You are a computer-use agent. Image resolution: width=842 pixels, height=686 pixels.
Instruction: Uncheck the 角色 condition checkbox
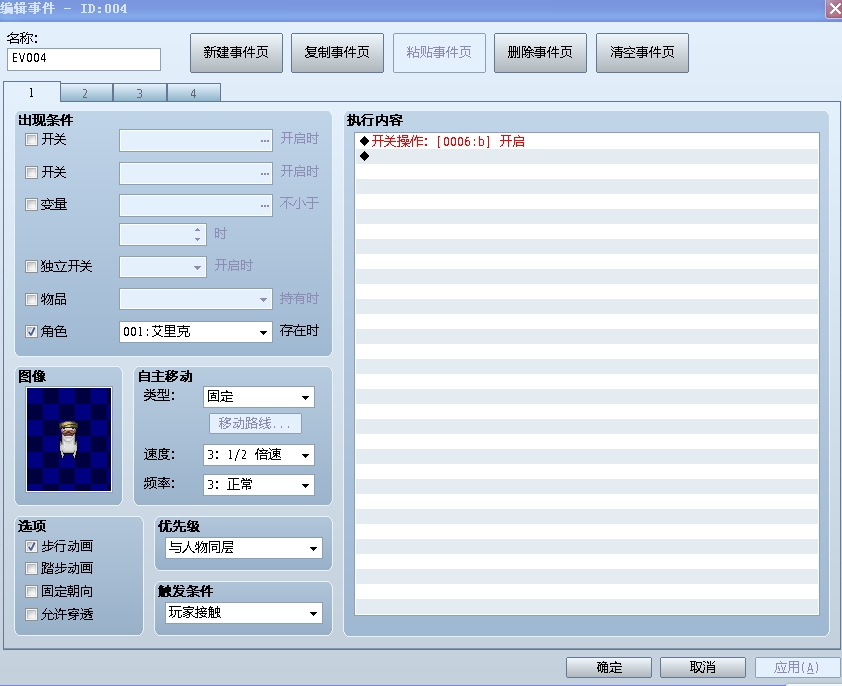[x=32, y=331]
